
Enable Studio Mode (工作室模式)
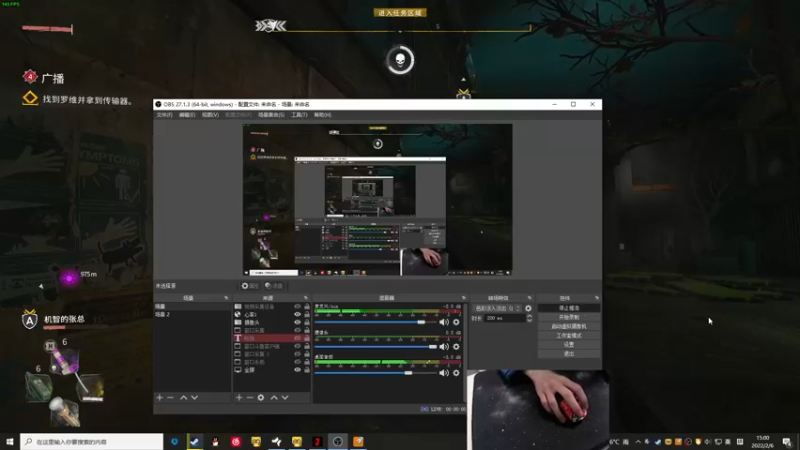click(x=569, y=336)
